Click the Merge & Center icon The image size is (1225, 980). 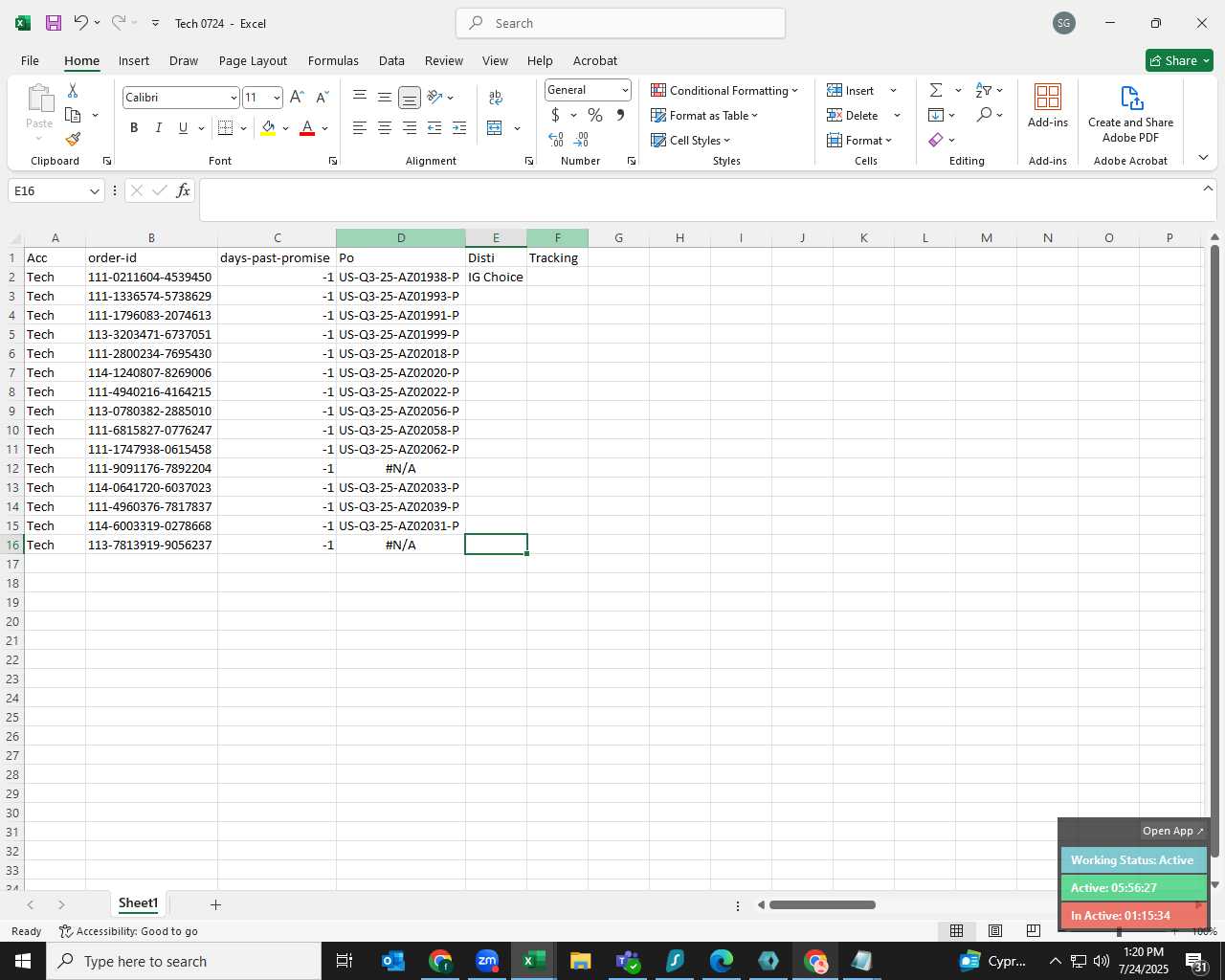[495, 127]
